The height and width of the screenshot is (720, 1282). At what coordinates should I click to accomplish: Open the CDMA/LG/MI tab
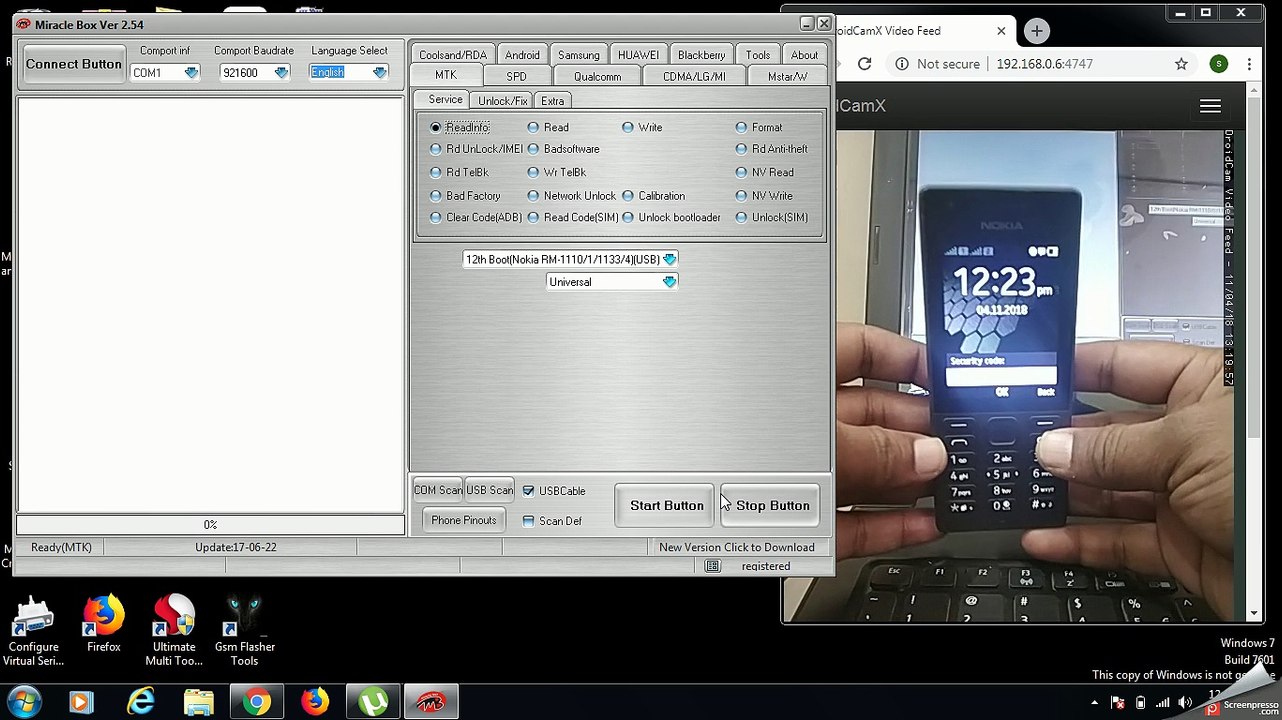(694, 77)
